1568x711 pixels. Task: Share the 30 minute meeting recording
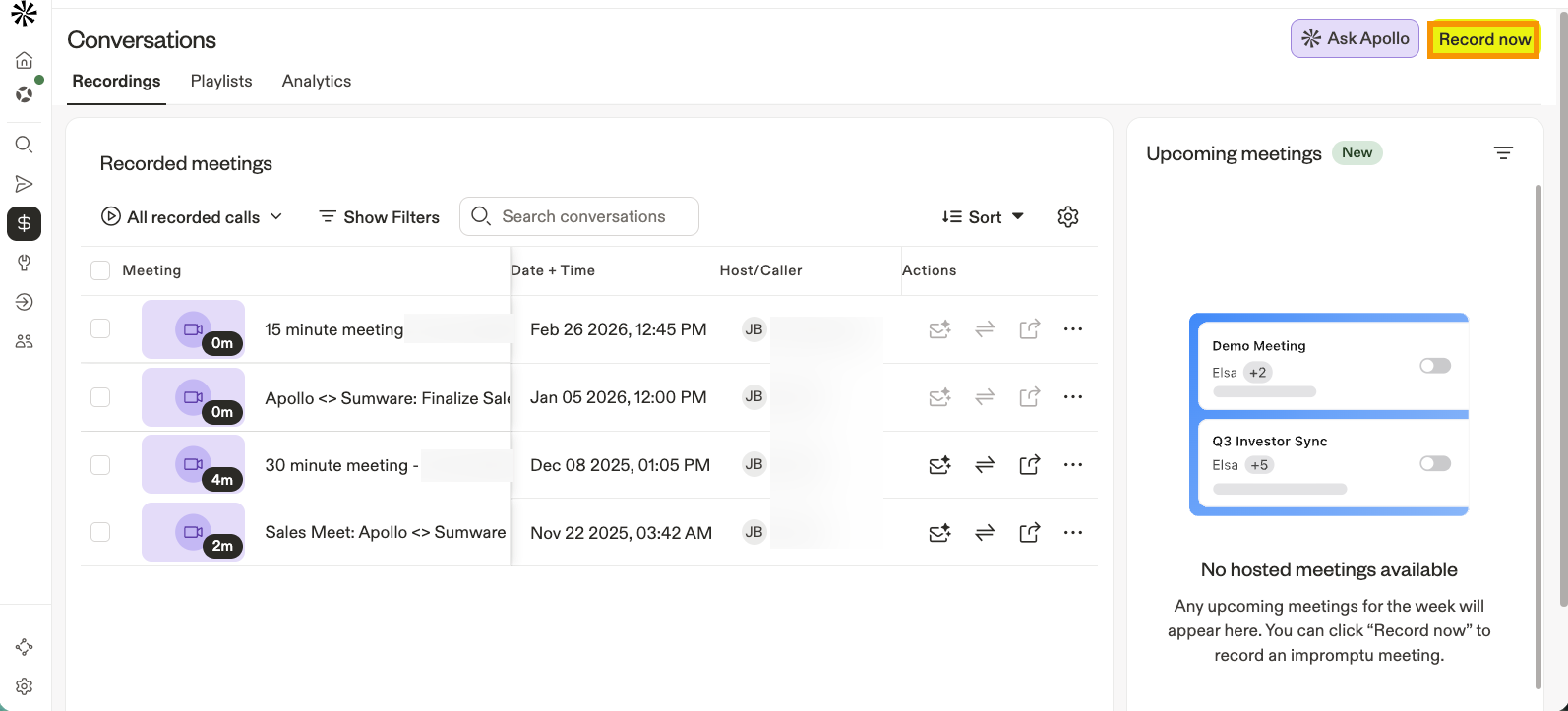click(1029, 465)
